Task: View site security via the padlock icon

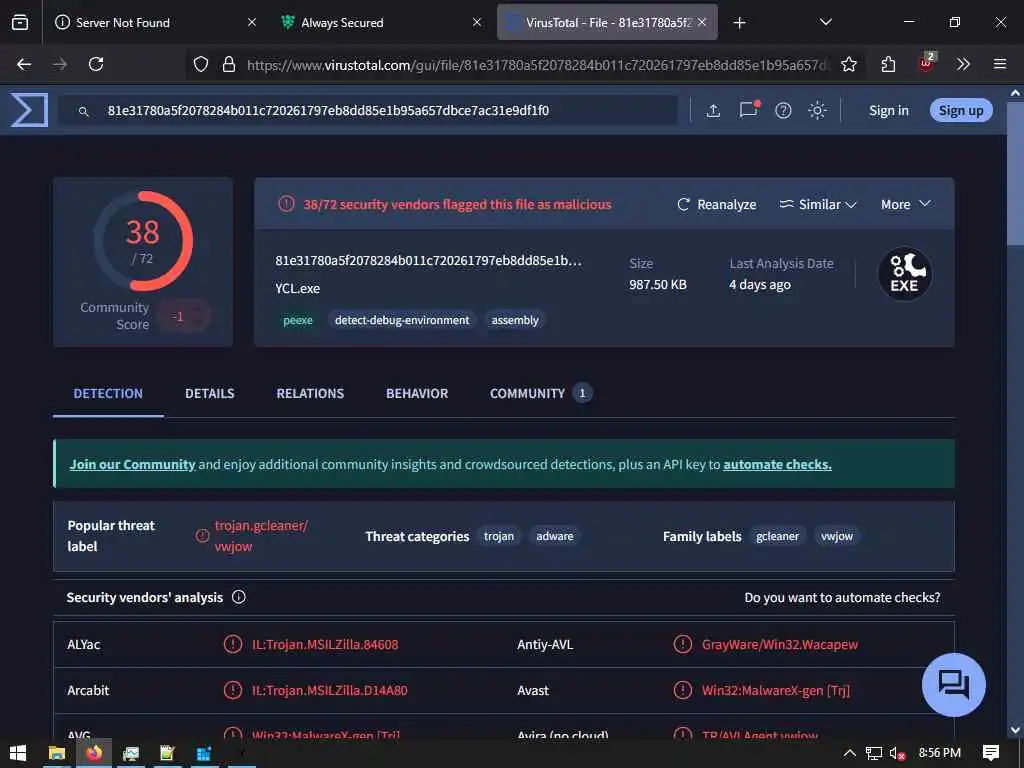Action: tap(229, 64)
